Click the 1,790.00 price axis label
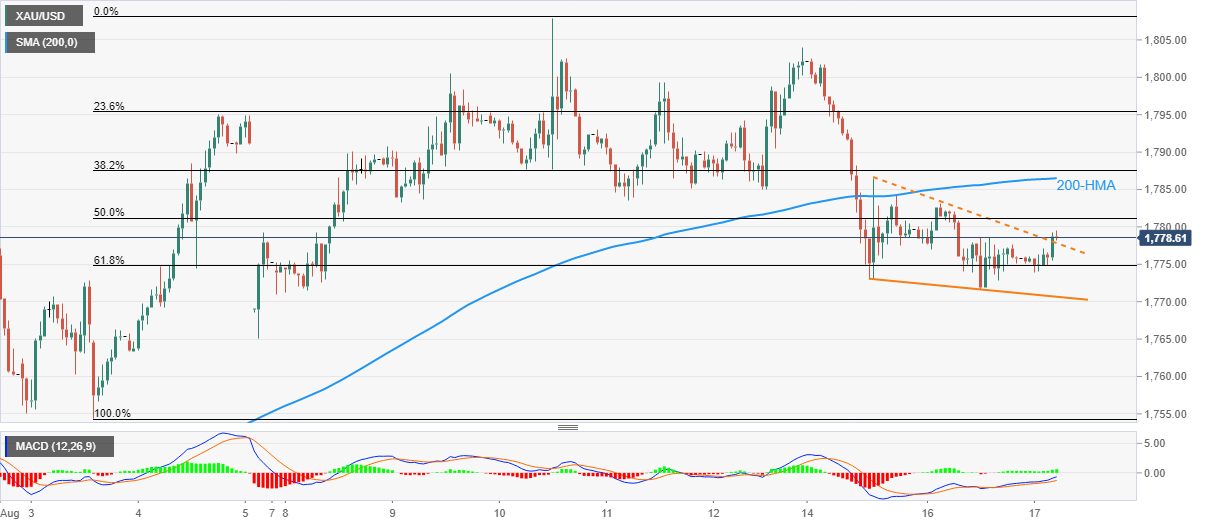Image resolution: width=1207 pixels, height=526 pixels. pyautogui.click(x=1164, y=152)
